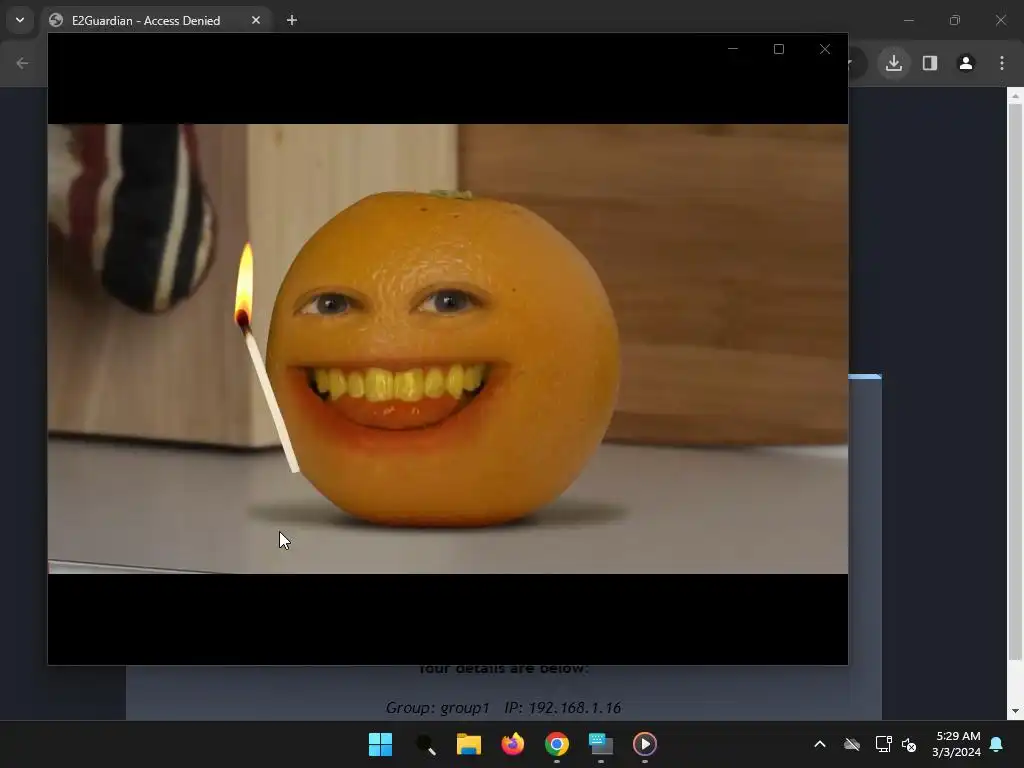The height and width of the screenshot is (768, 1024).
Task: Maximize the video player window
Action: [778, 49]
